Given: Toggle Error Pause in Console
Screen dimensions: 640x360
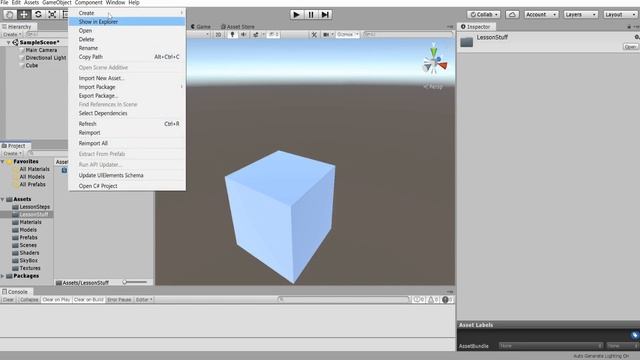Looking at the screenshot, I should pos(119,300).
